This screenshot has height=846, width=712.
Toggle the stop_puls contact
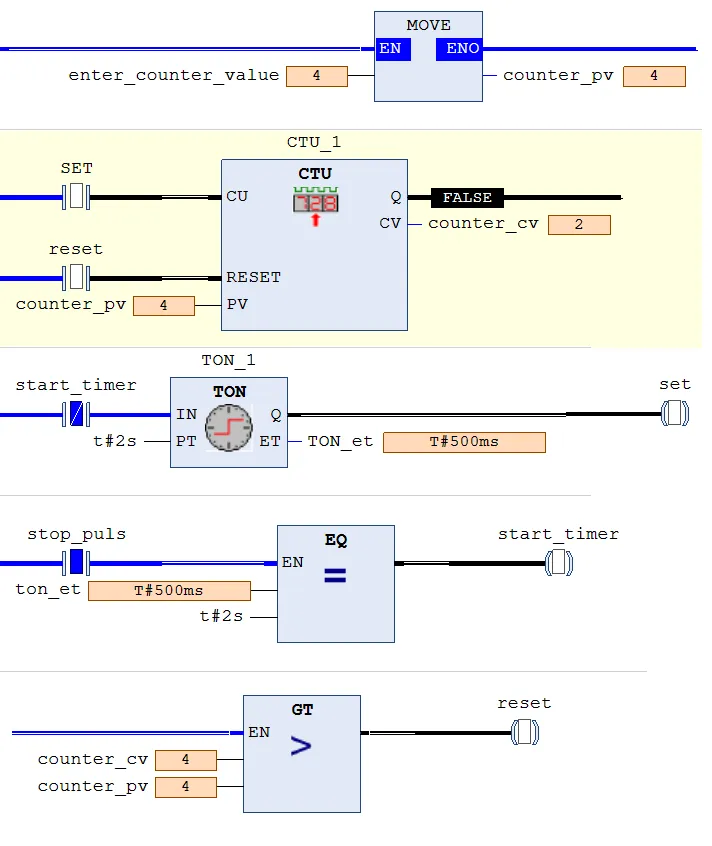click(x=76, y=562)
